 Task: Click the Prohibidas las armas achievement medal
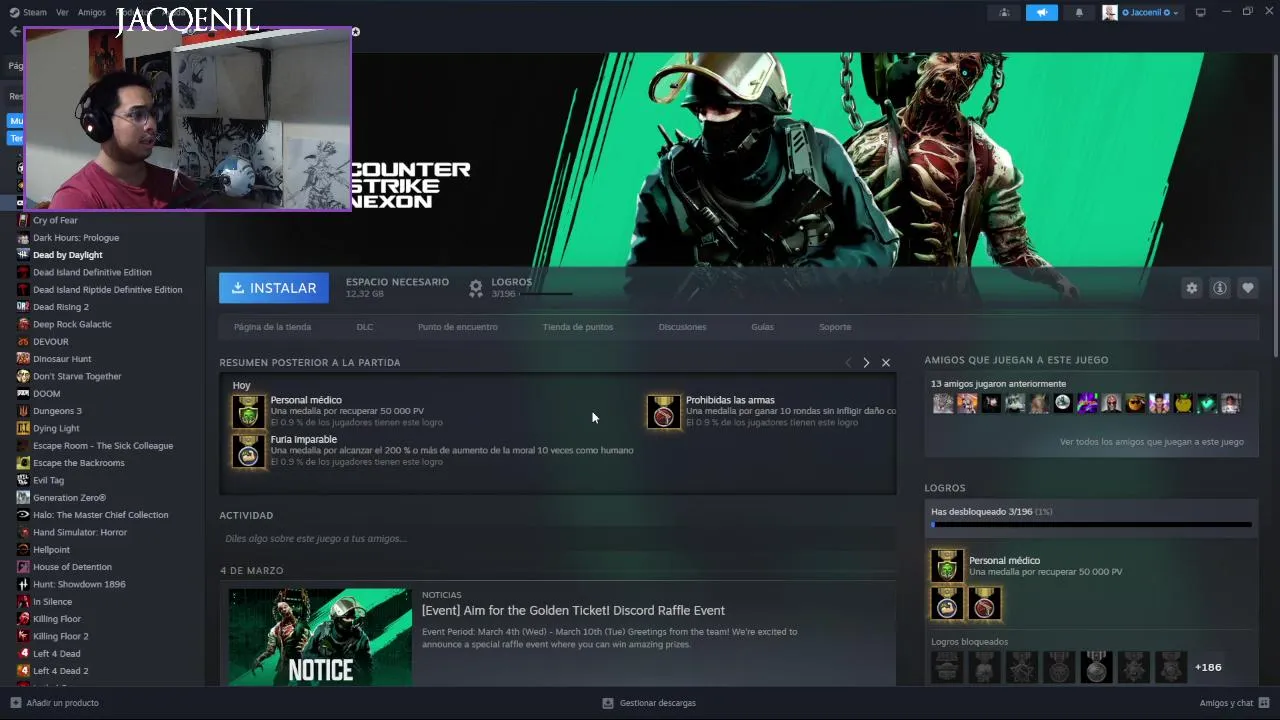[x=663, y=411]
